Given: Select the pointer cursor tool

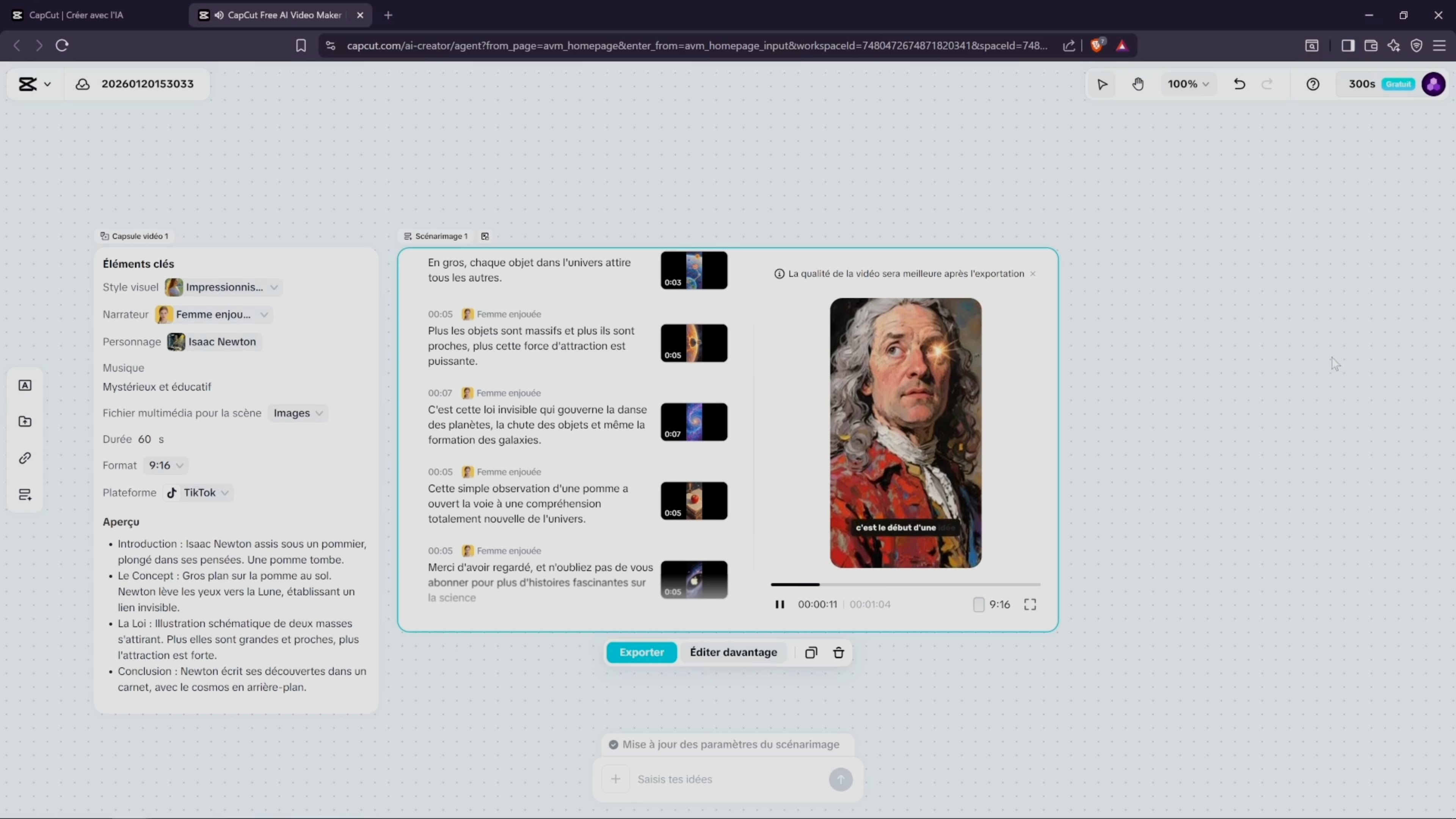Looking at the screenshot, I should click(1102, 84).
